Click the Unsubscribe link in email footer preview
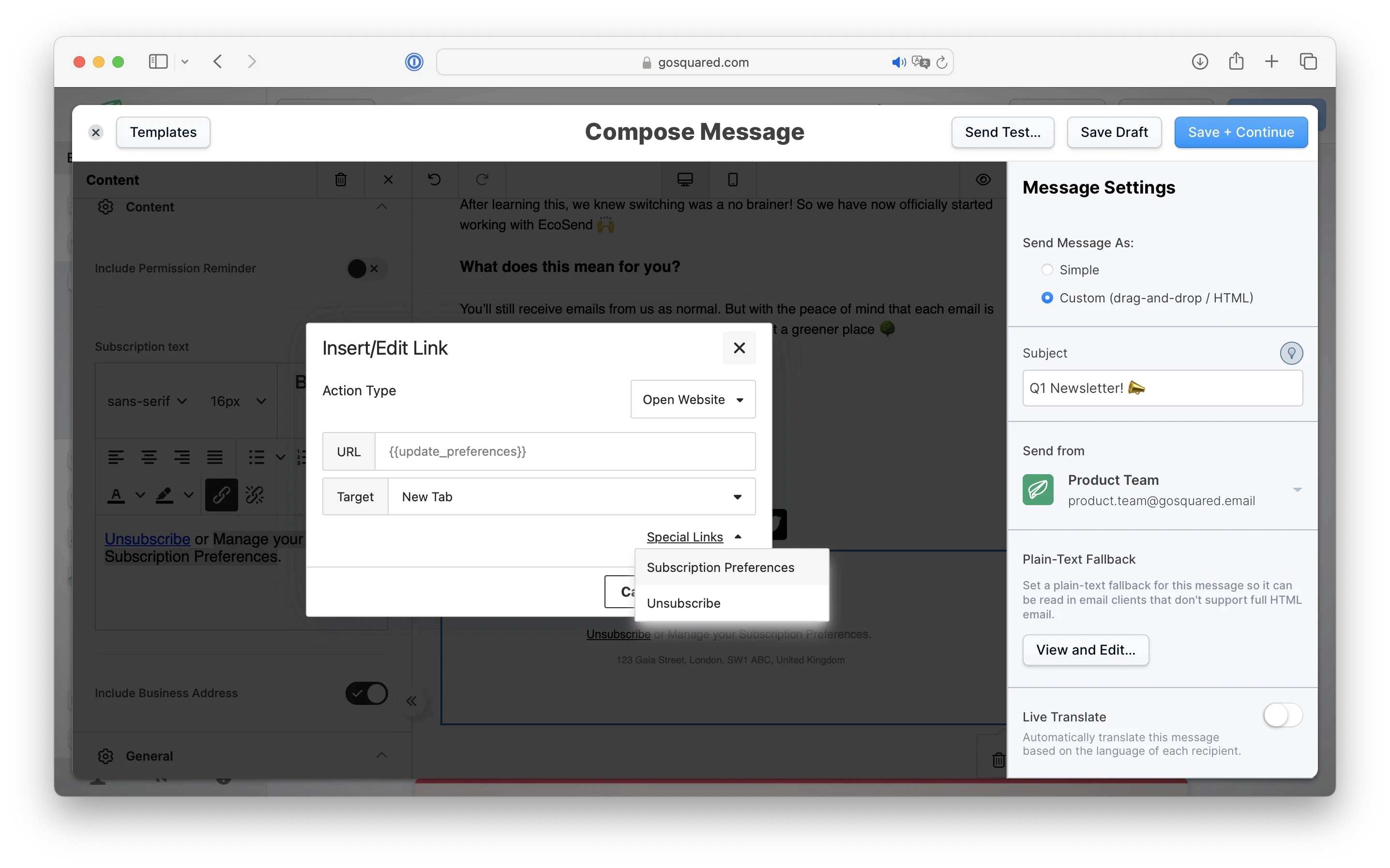 618,634
